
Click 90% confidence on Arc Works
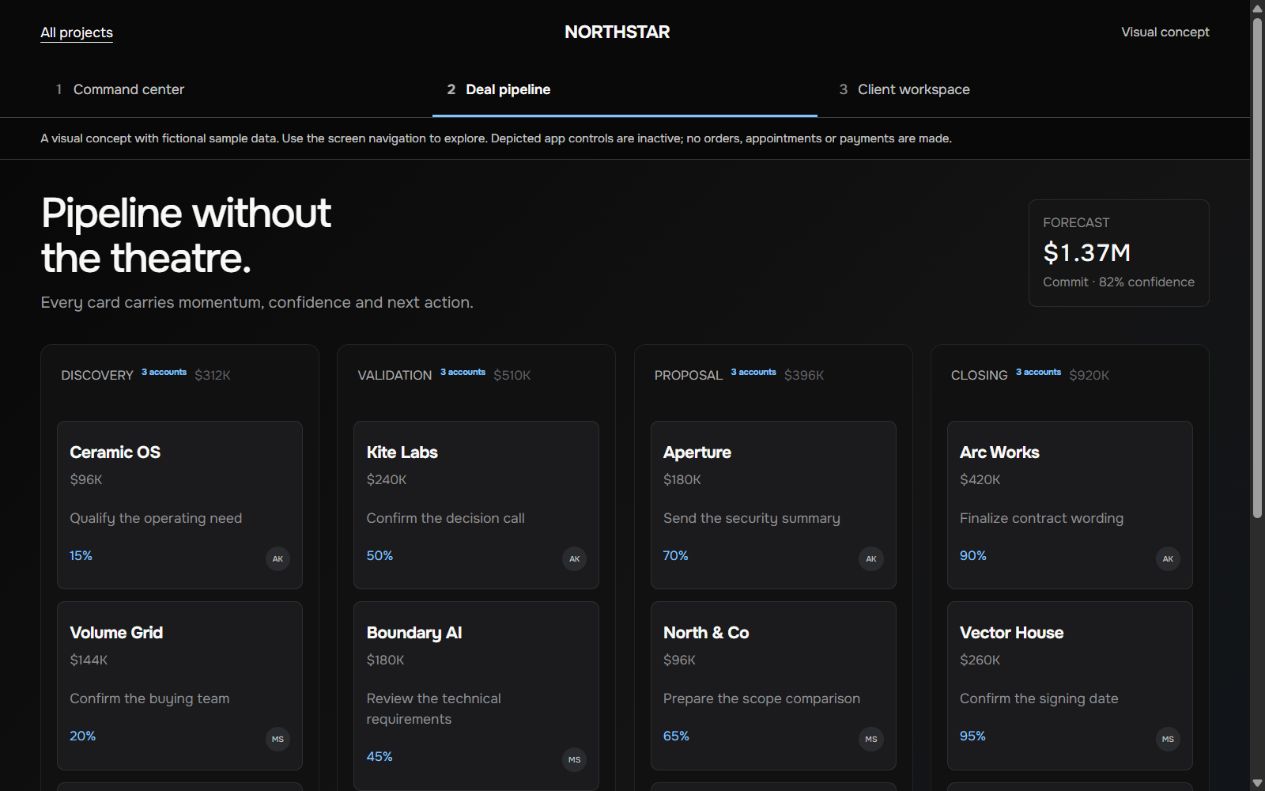pos(973,555)
